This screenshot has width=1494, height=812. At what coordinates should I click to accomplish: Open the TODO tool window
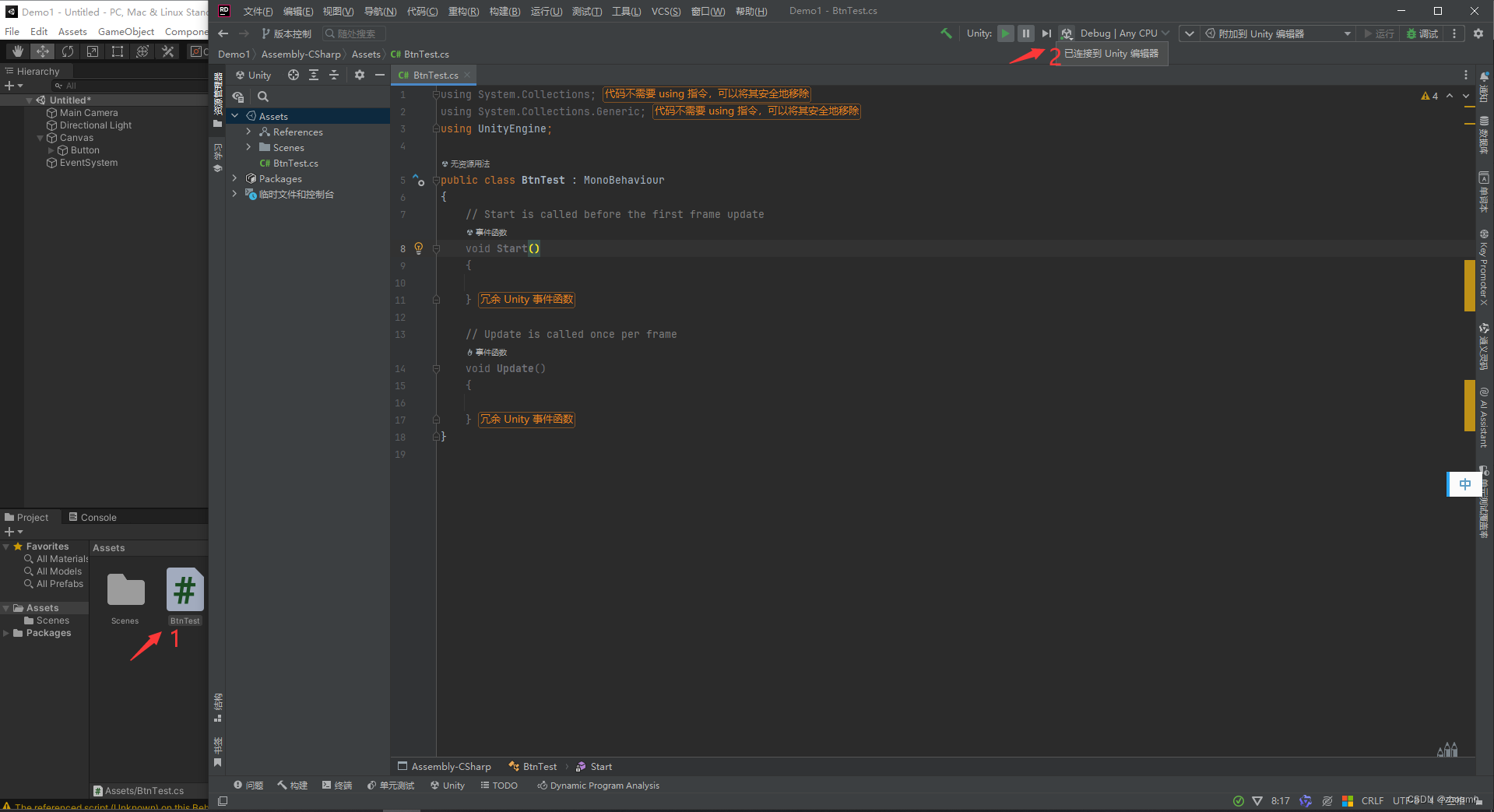pos(499,786)
